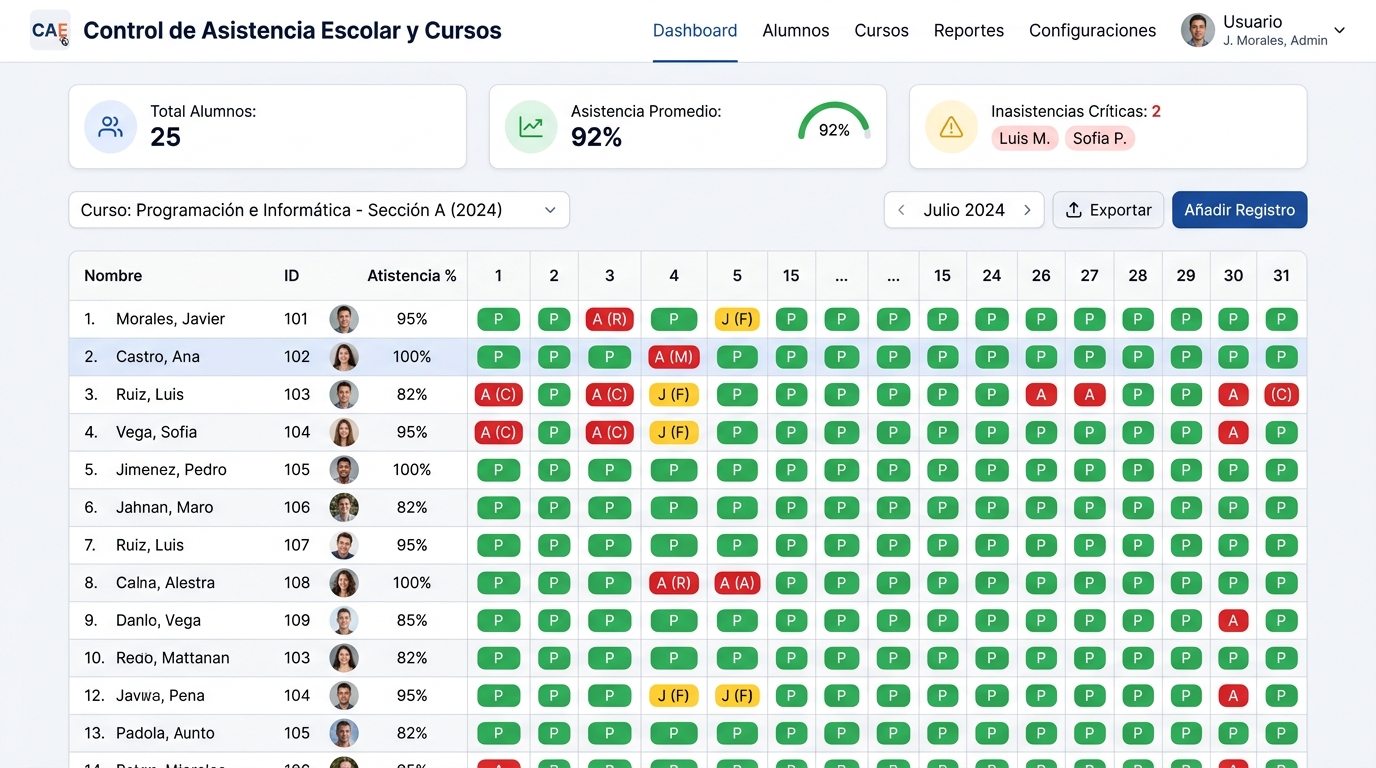Click Javier Morales' A (R) mark on day 3
Screen dimensions: 1376x768
pos(610,319)
